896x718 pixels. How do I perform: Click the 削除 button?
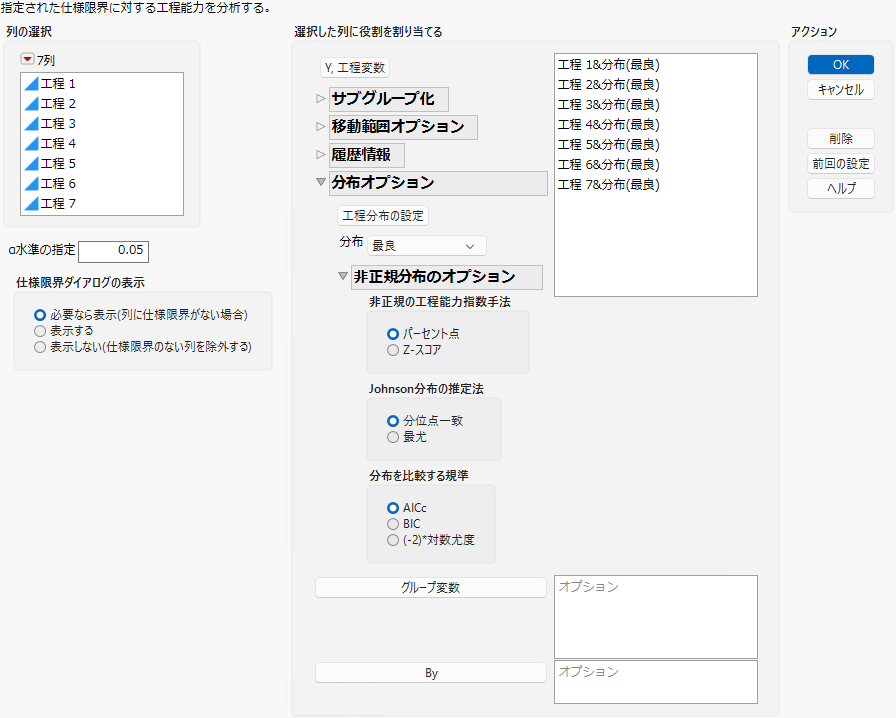[841, 139]
